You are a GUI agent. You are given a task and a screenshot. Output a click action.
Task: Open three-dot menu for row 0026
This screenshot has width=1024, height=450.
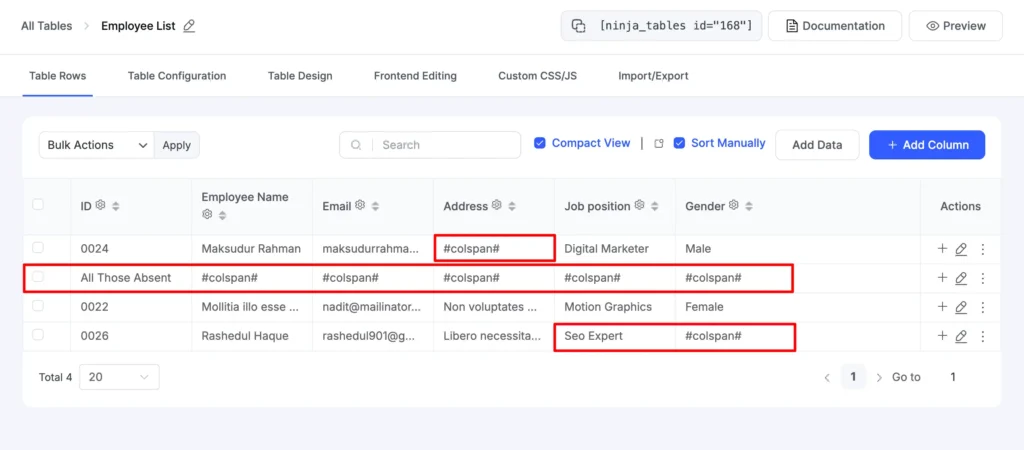pyautogui.click(x=982, y=336)
